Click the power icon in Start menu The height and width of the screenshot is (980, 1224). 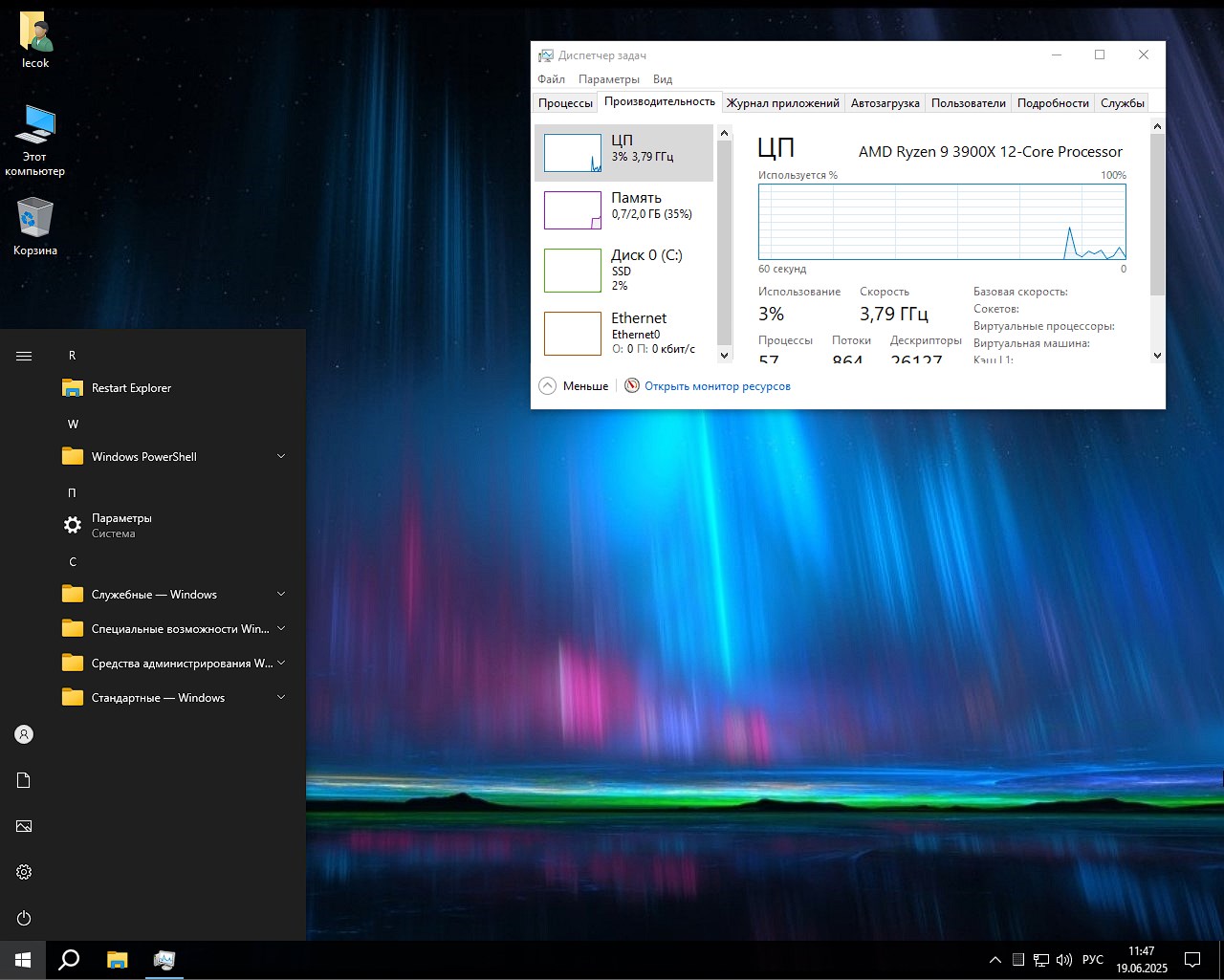click(24, 918)
